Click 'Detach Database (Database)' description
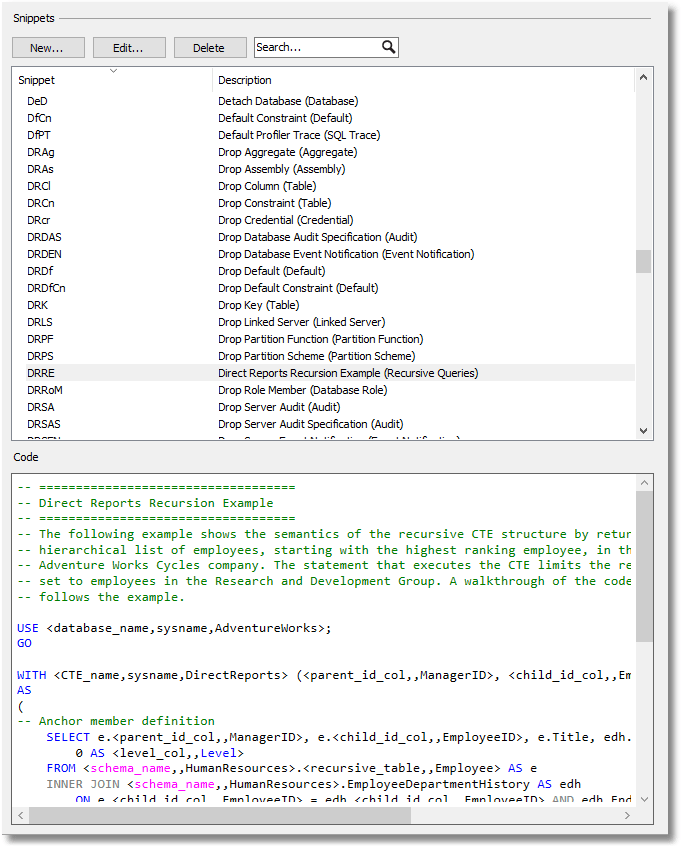Image resolution: width=682 pixels, height=849 pixels. click(x=288, y=101)
